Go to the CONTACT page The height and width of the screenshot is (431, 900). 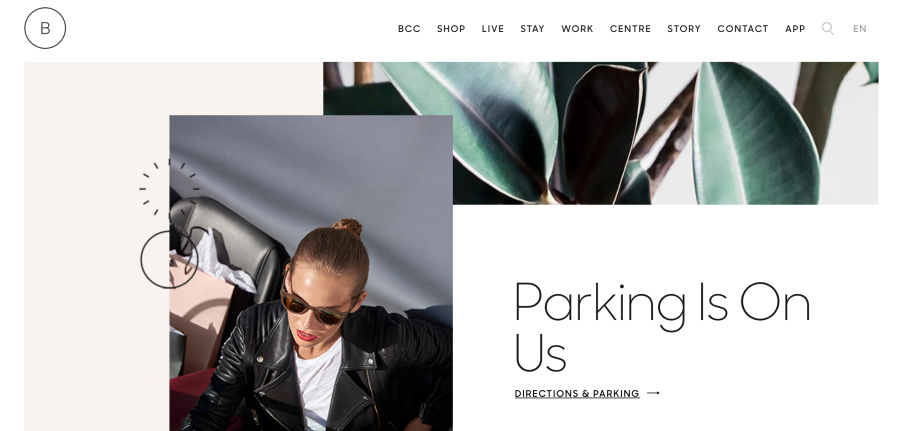click(x=743, y=29)
